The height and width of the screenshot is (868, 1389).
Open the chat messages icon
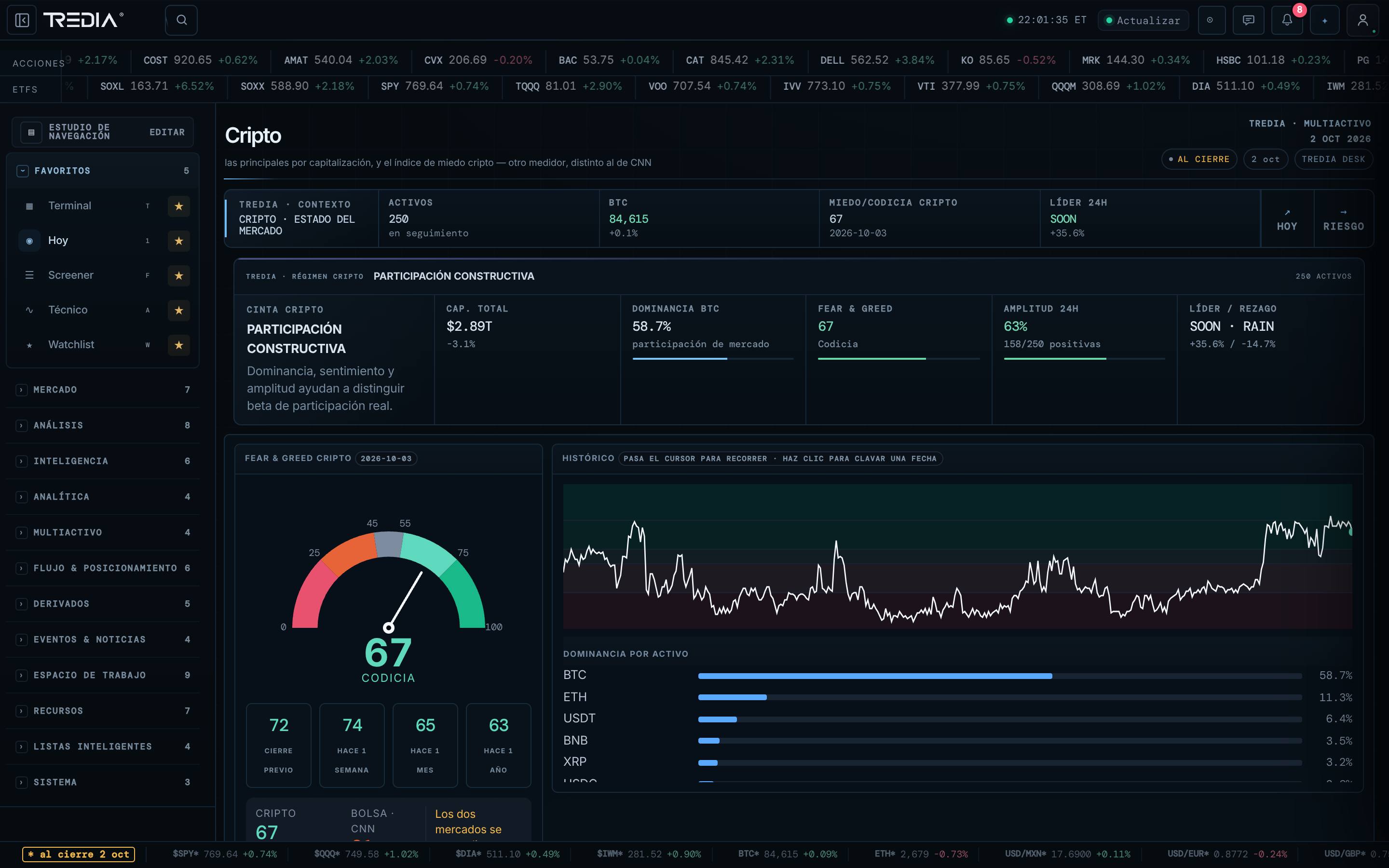click(x=1248, y=20)
